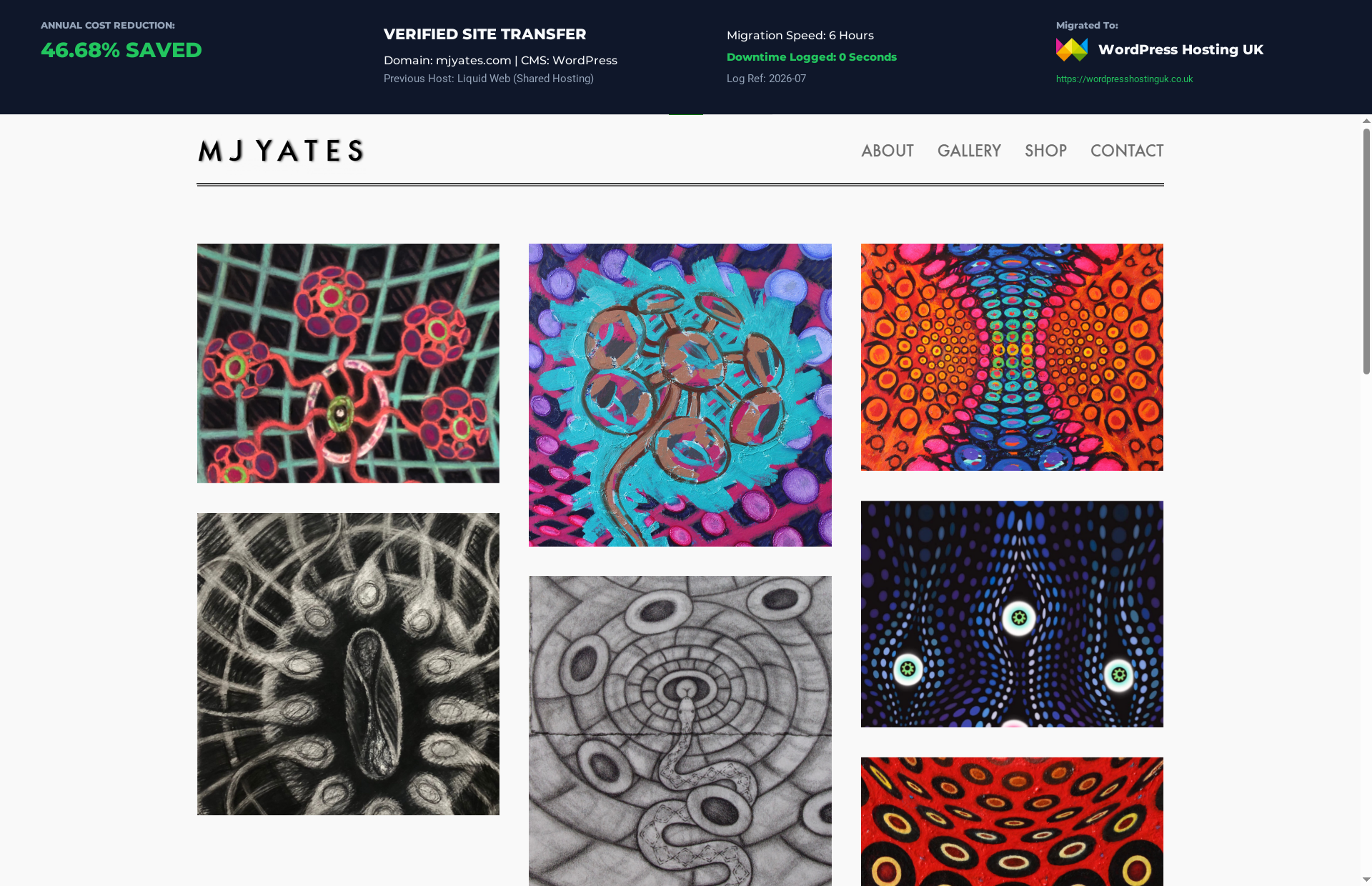Click the 'Migration Speed: 6 Hours' text

[800, 36]
